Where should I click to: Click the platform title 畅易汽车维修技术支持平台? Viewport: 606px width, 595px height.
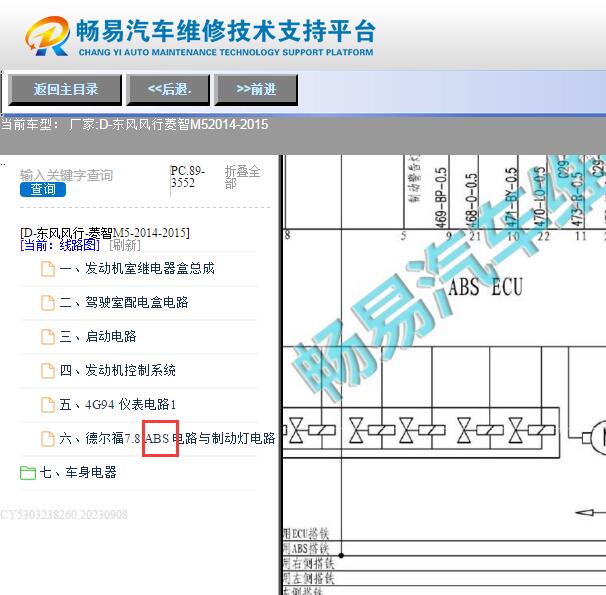click(x=226, y=31)
